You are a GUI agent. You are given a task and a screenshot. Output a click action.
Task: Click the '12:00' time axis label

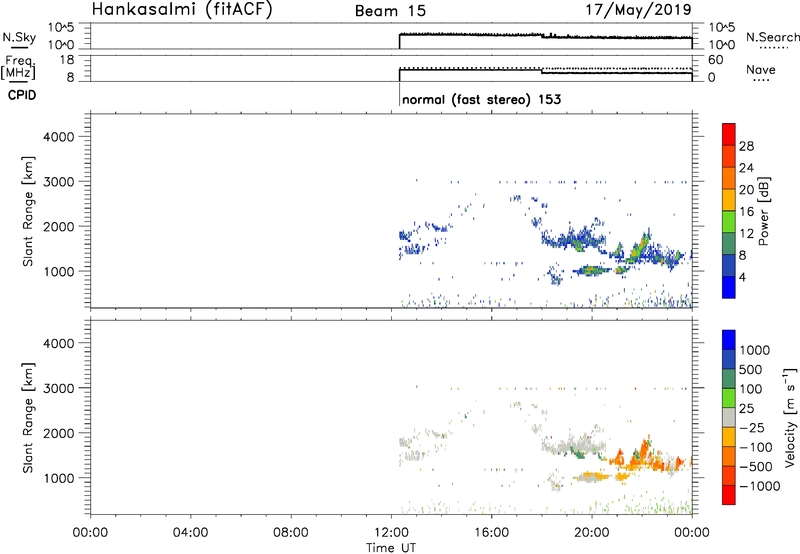point(391,532)
